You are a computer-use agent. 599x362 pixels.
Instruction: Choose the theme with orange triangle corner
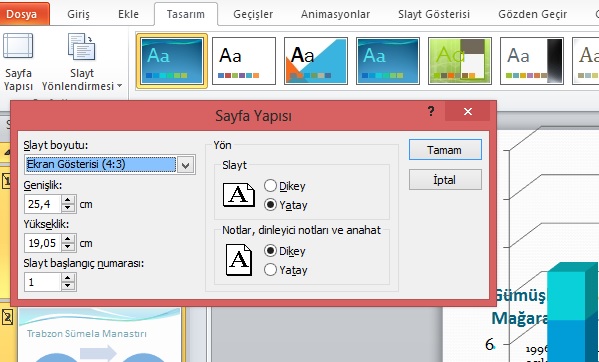click(316, 61)
